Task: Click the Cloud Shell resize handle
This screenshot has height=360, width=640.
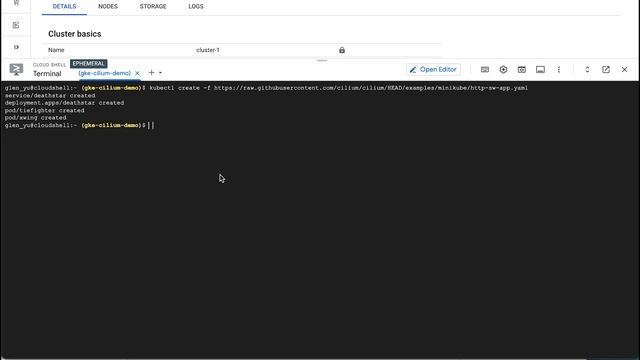Action: pos(322,60)
